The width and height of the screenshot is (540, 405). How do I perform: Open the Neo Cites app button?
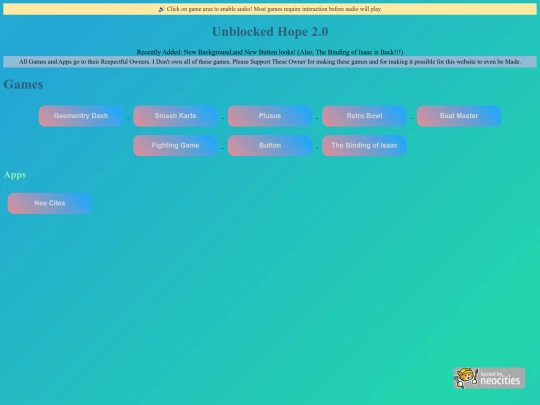50,204
